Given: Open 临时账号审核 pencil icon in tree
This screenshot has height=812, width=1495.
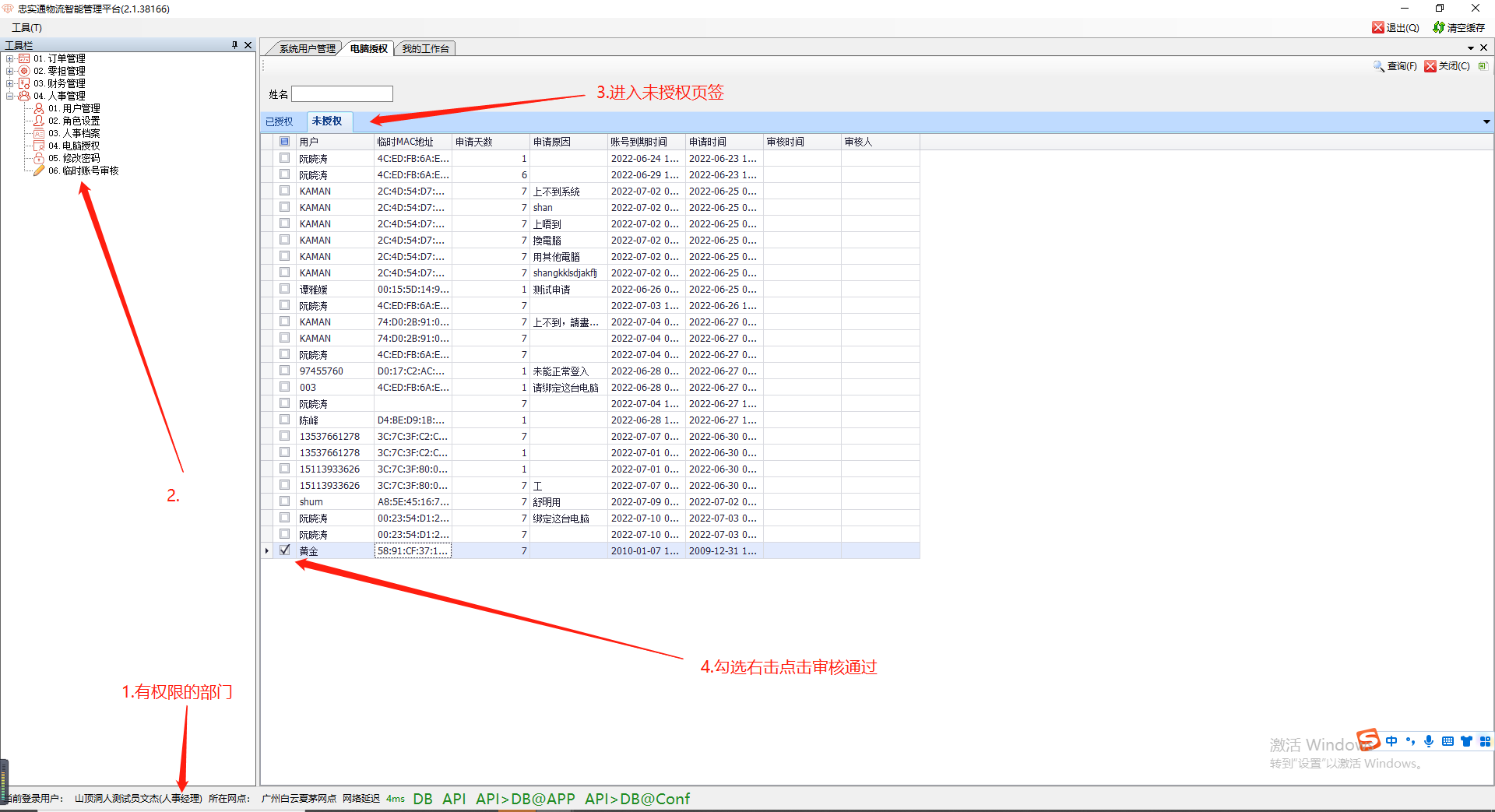Looking at the screenshot, I should click(38, 170).
